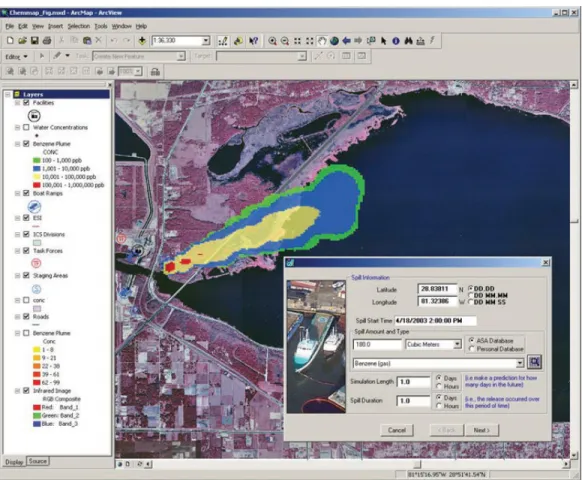
Task: Click the yellow 10,001 - 100,000 ppb swatch
Action: coord(36,177)
